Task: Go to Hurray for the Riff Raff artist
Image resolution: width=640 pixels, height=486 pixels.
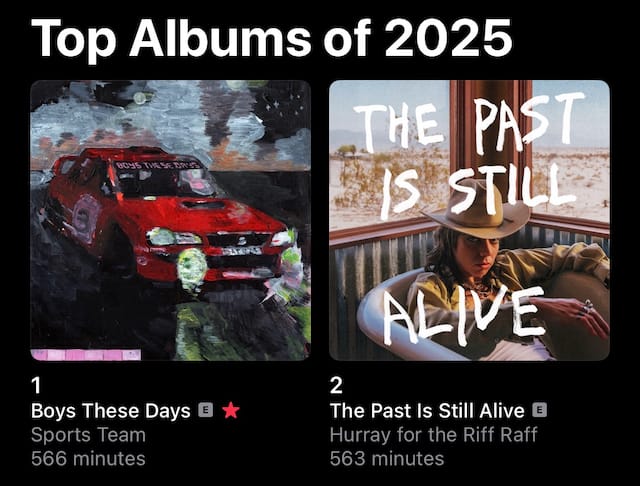Action: (433, 435)
